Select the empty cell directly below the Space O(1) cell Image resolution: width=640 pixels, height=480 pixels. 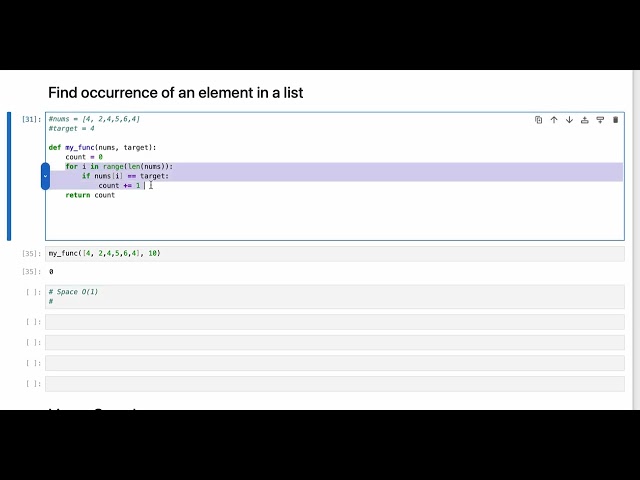click(x=335, y=322)
